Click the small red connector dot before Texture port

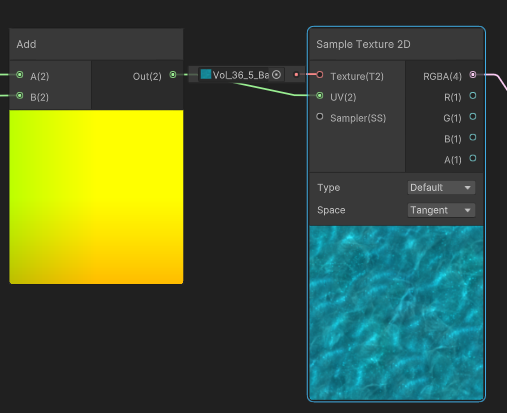(x=296, y=75)
